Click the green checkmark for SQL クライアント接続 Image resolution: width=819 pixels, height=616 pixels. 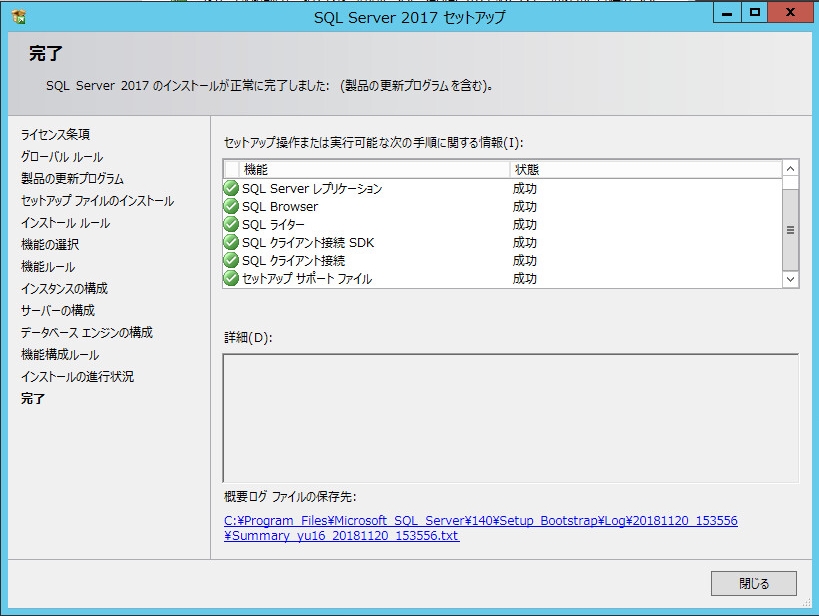click(230, 261)
